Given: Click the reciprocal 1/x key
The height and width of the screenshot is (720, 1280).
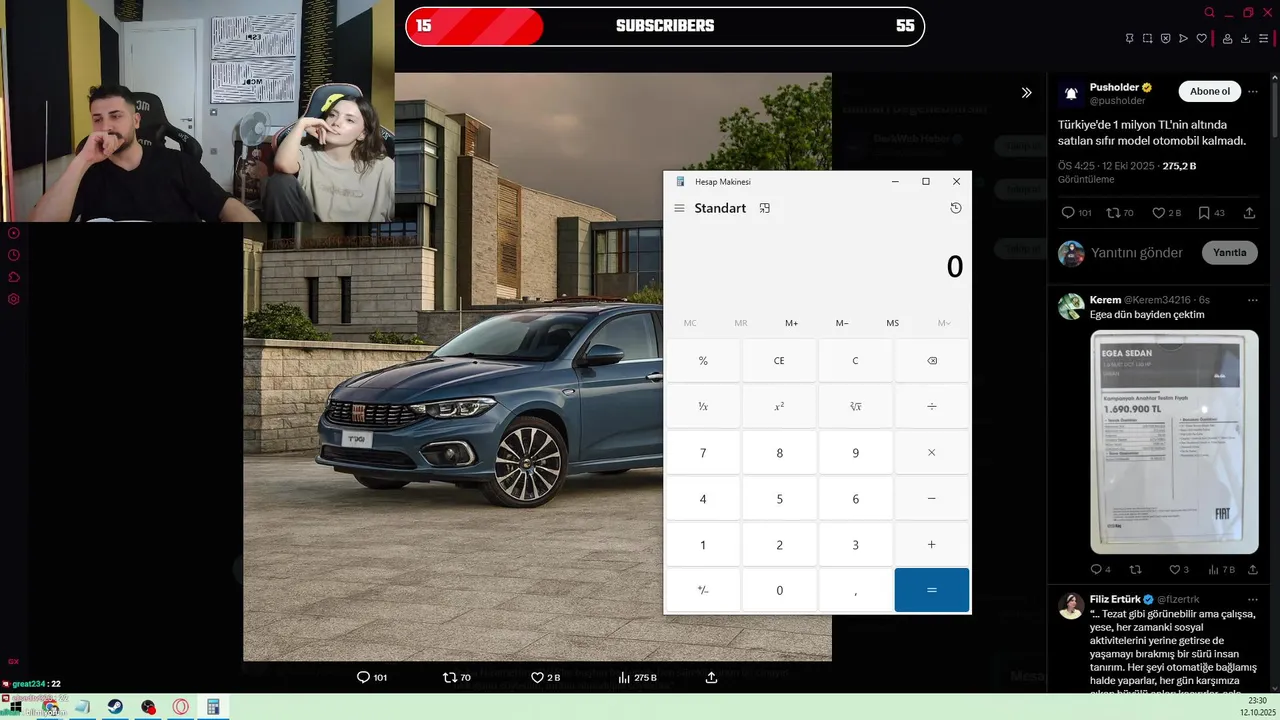Looking at the screenshot, I should click(x=703, y=407).
